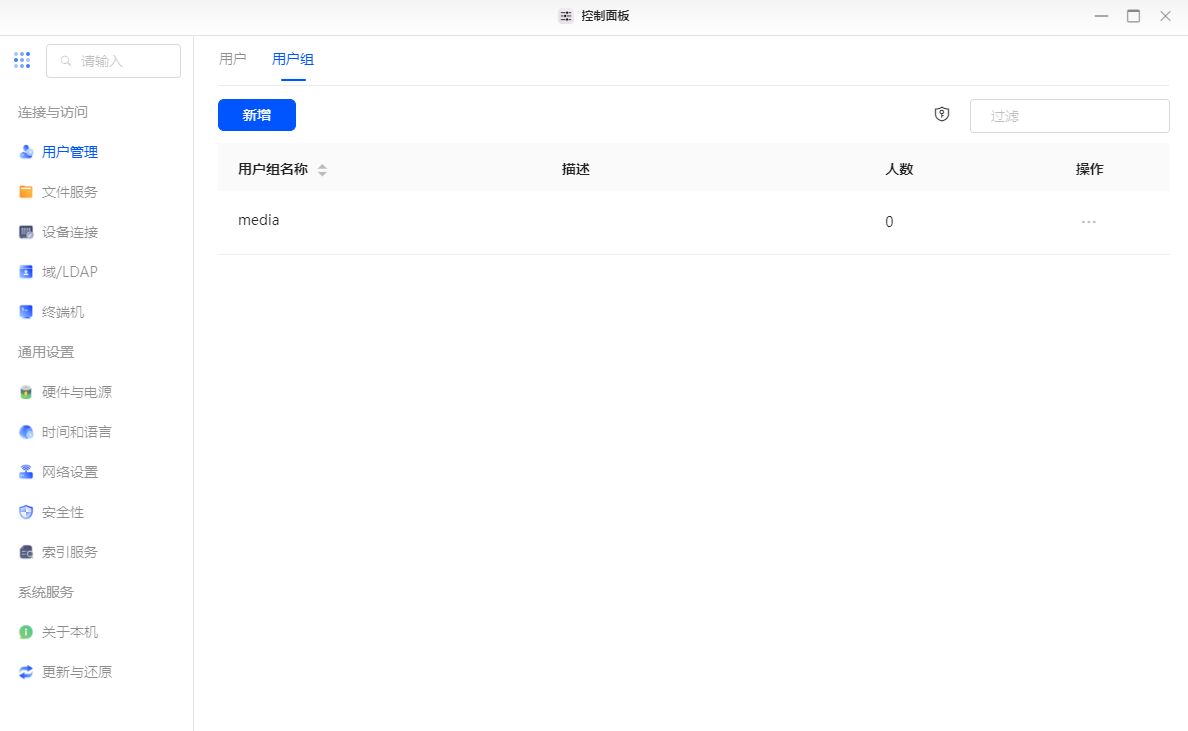1188x731 pixels.
Task: Click the 安全性 shield icon
Action: 26,513
